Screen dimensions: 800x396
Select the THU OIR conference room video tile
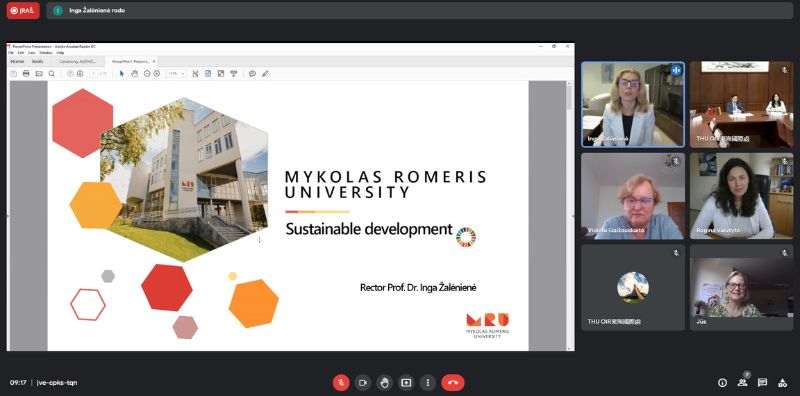[741, 105]
